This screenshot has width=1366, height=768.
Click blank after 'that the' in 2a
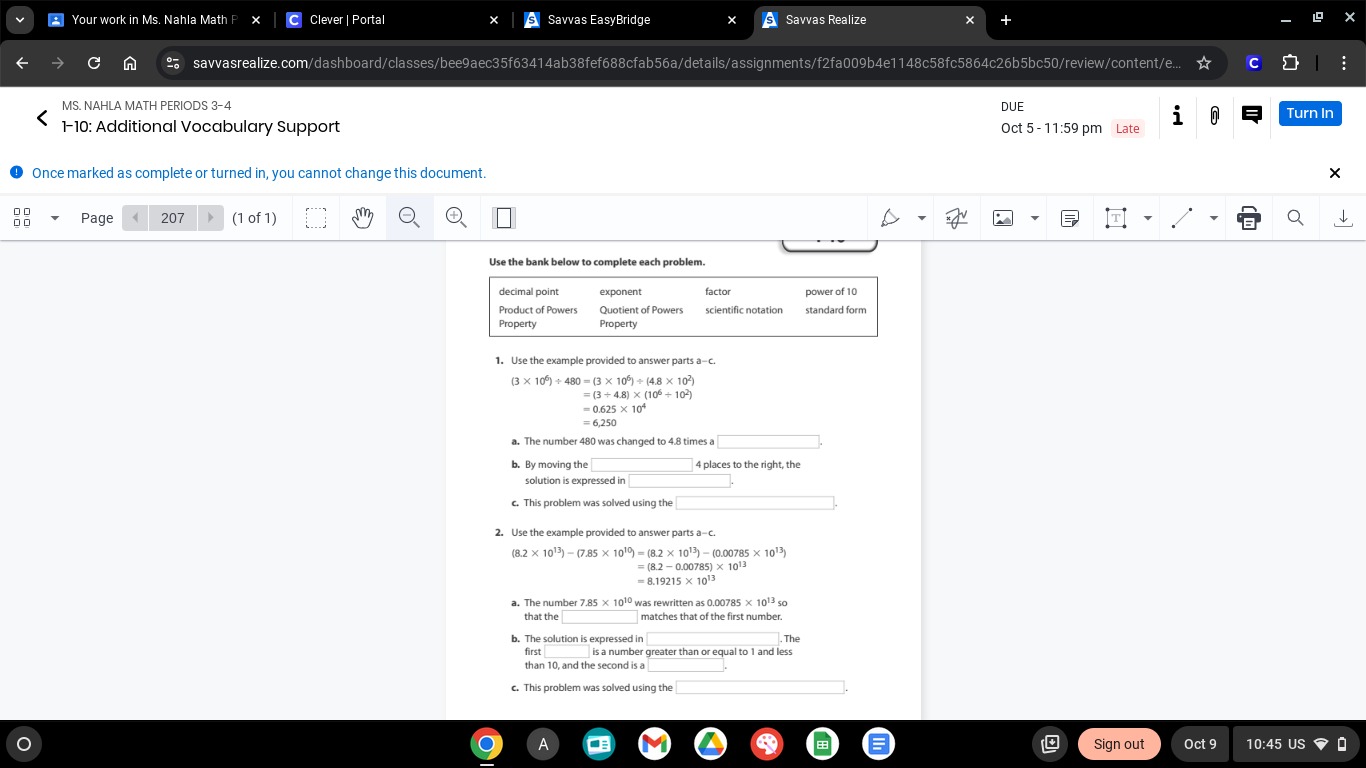click(599, 616)
